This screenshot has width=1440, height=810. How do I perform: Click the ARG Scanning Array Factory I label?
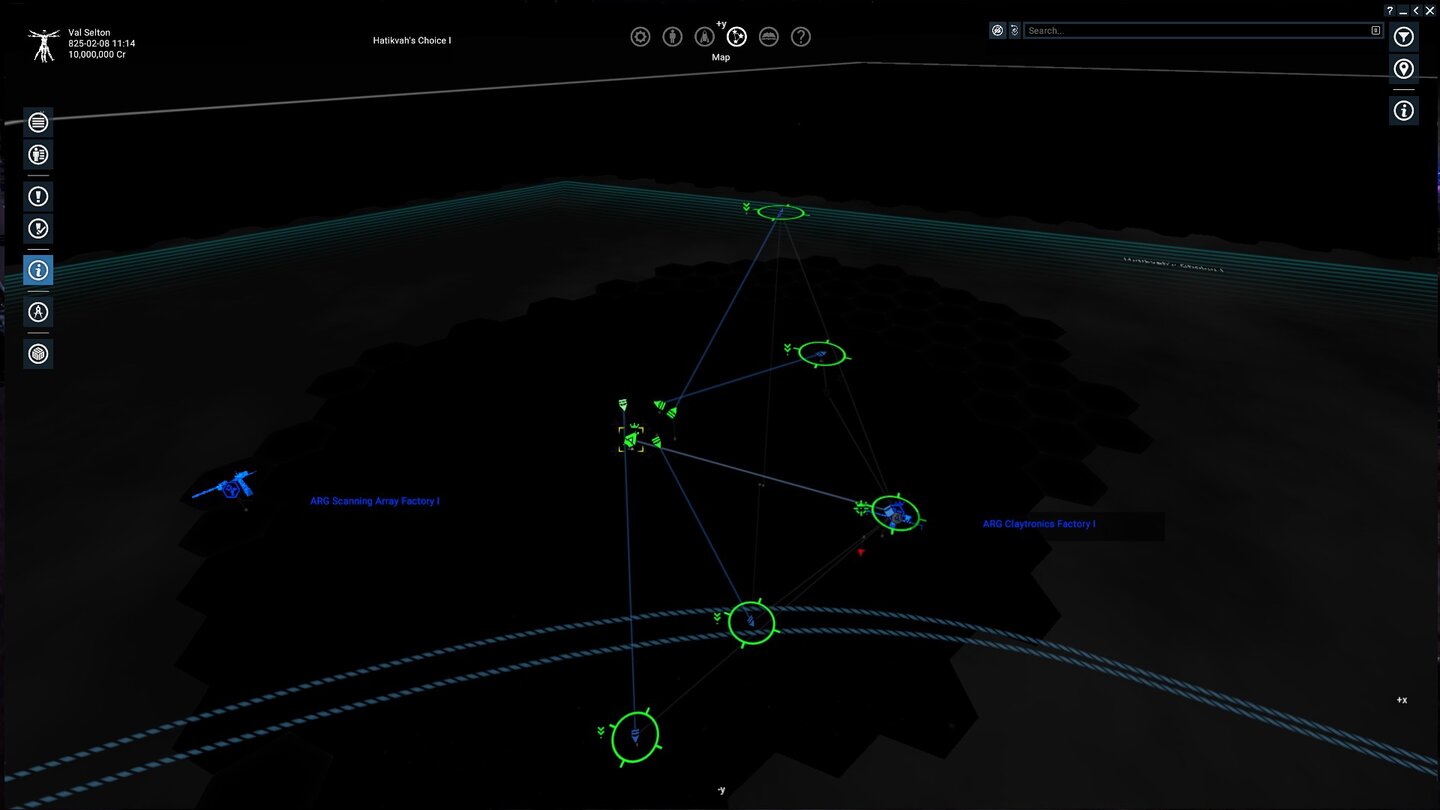pos(375,501)
